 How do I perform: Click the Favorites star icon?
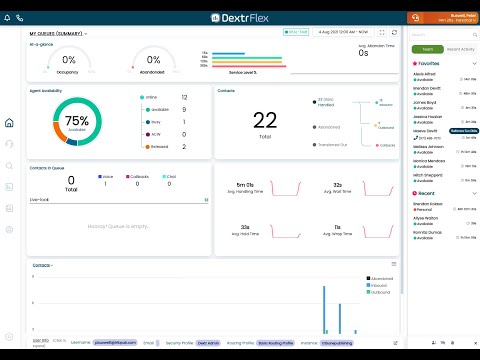[415, 63]
